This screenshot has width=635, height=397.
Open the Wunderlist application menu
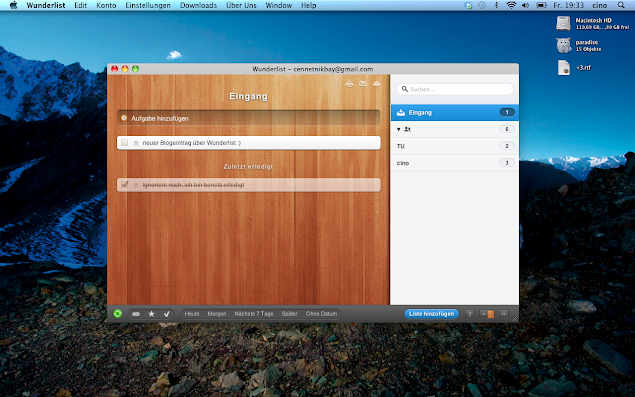[46, 5]
